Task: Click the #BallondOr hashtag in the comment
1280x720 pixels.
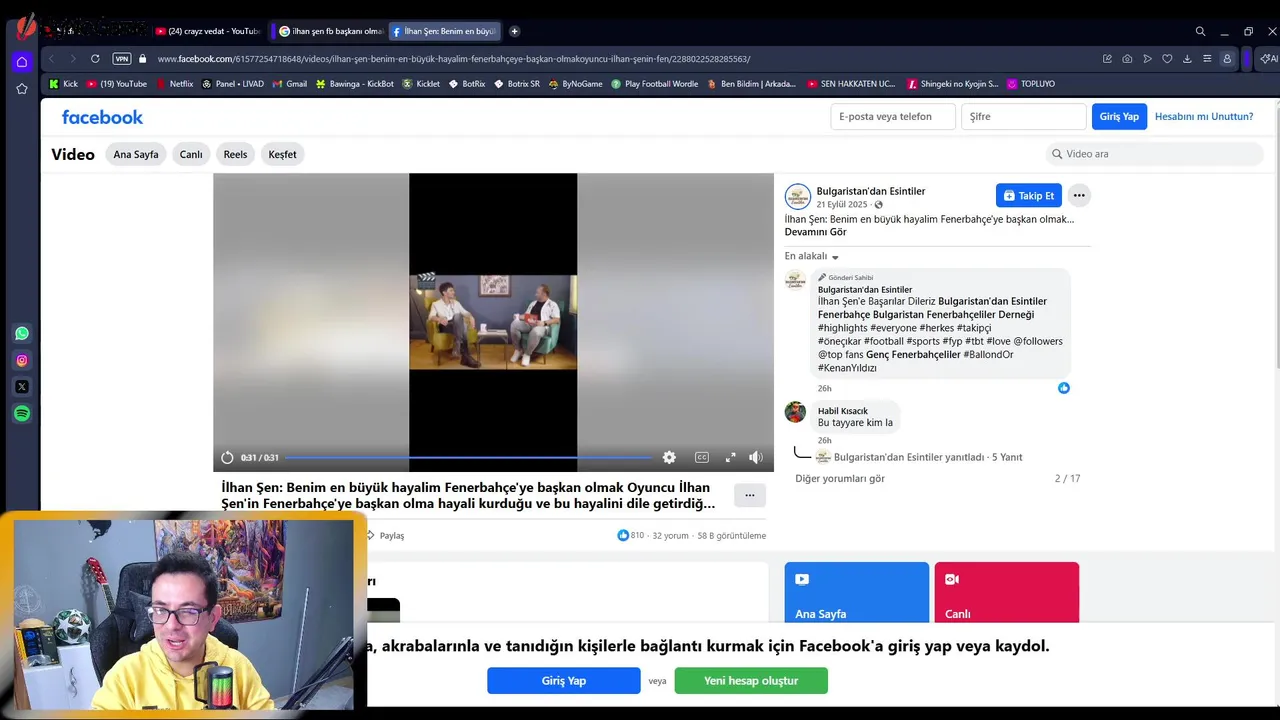Action: point(988,354)
